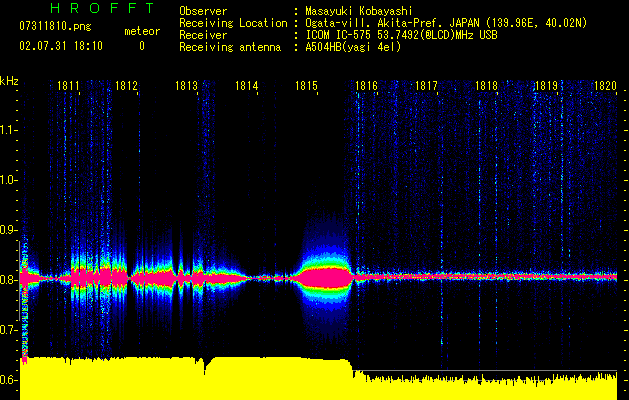Click the ICOM IC-575 receiver details
Viewport: 629px width, 400px height.
401,35
